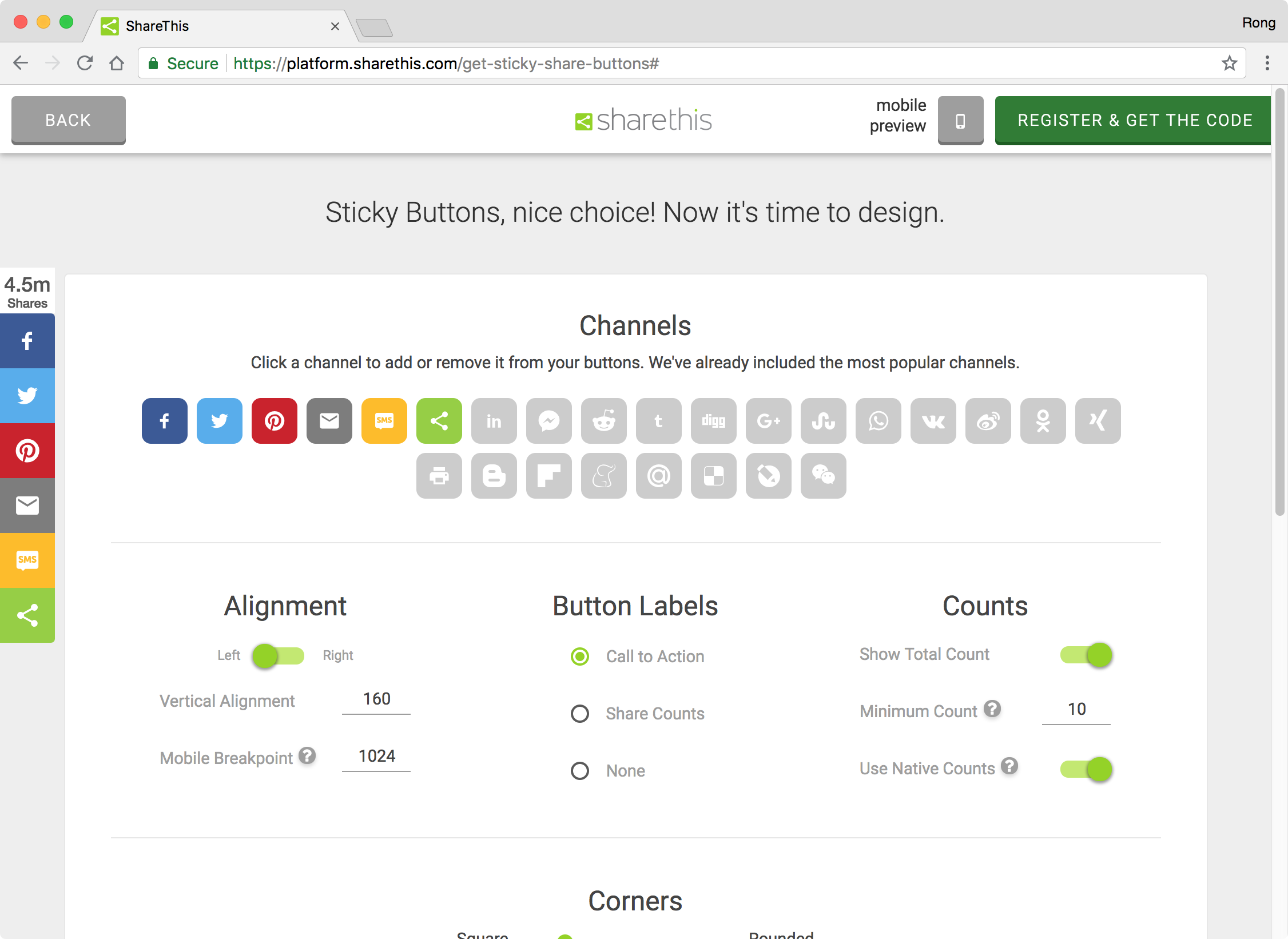Add the WhatsApp channel
The image size is (1288, 939).
click(878, 421)
